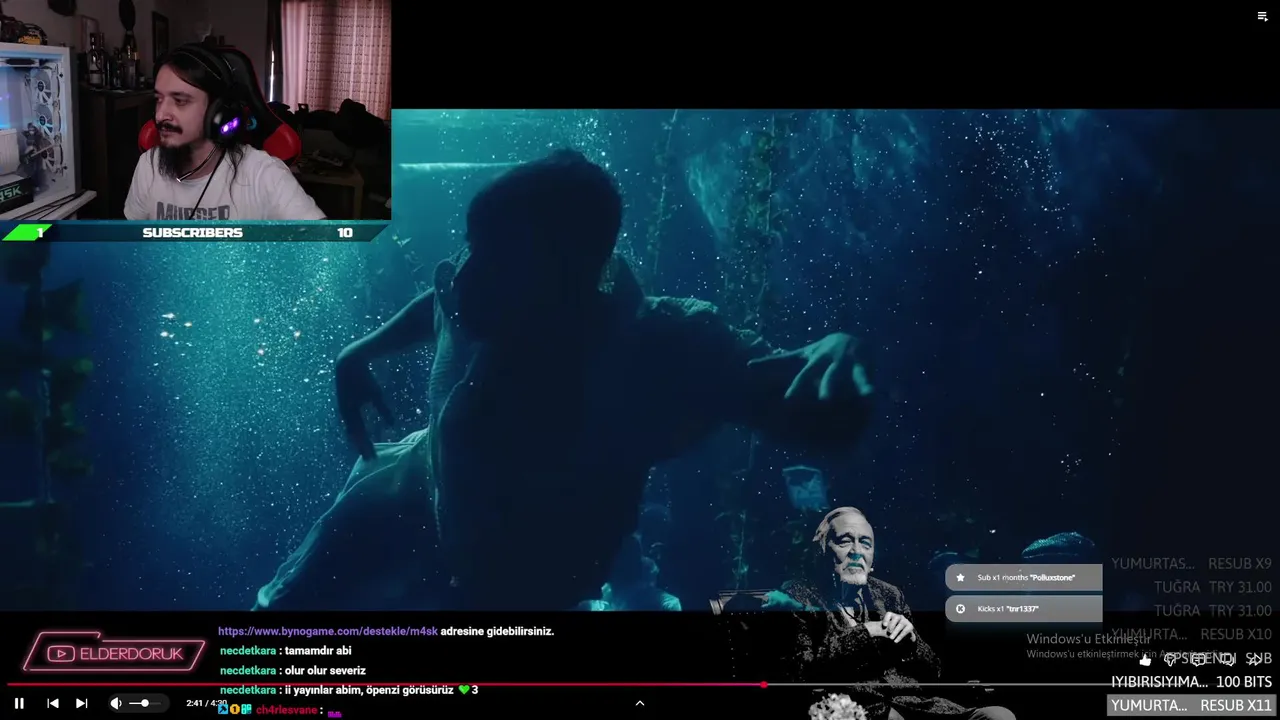Click the SUBSCRIBERS goal bar

click(x=195, y=232)
